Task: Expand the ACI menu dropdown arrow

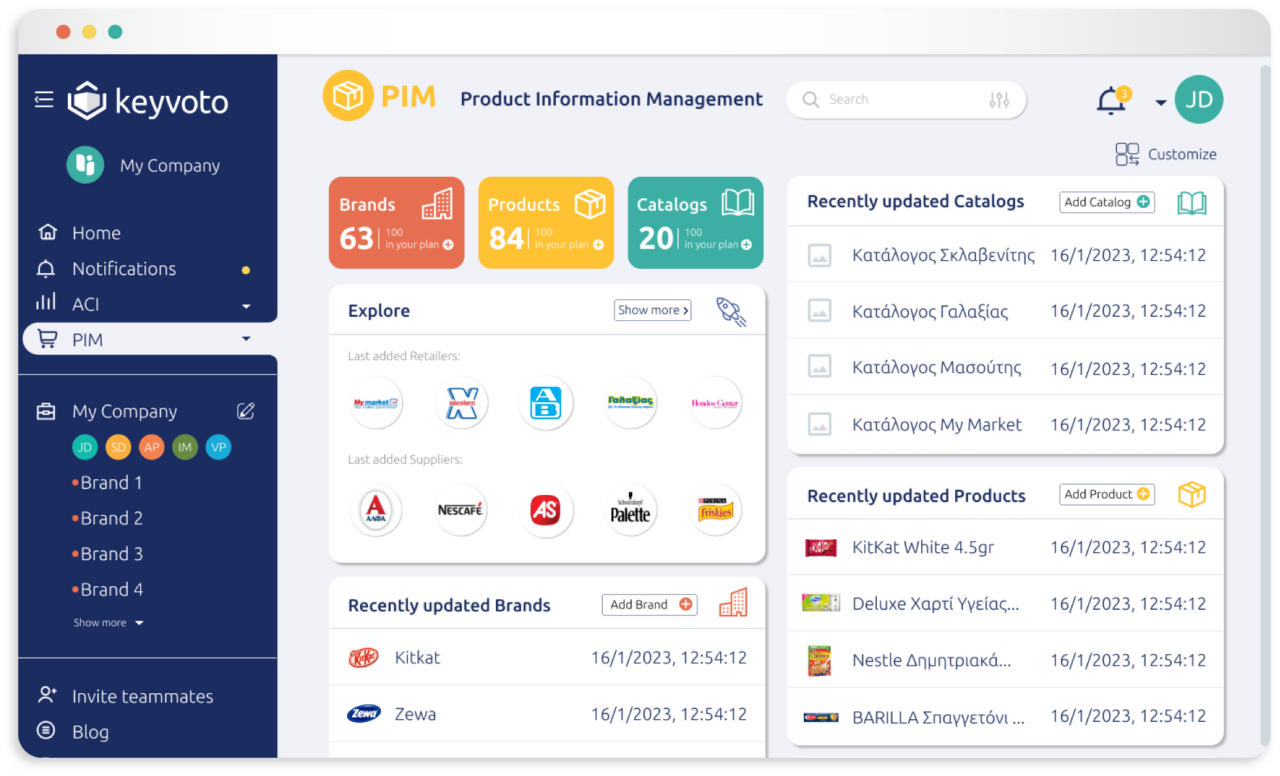Action: (246, 305)
